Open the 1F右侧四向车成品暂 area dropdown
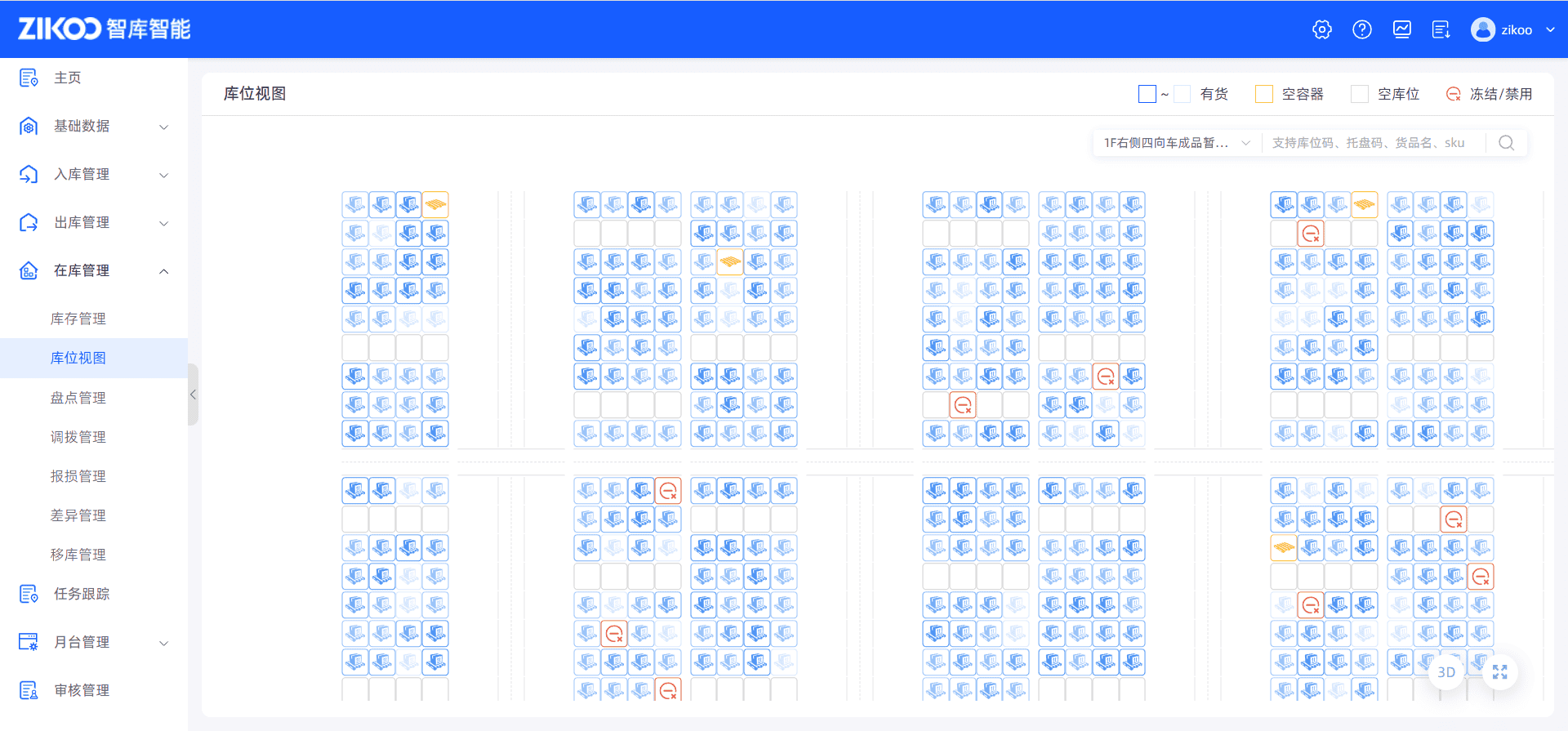The image size is (1568, 731). click(1177, 143)
